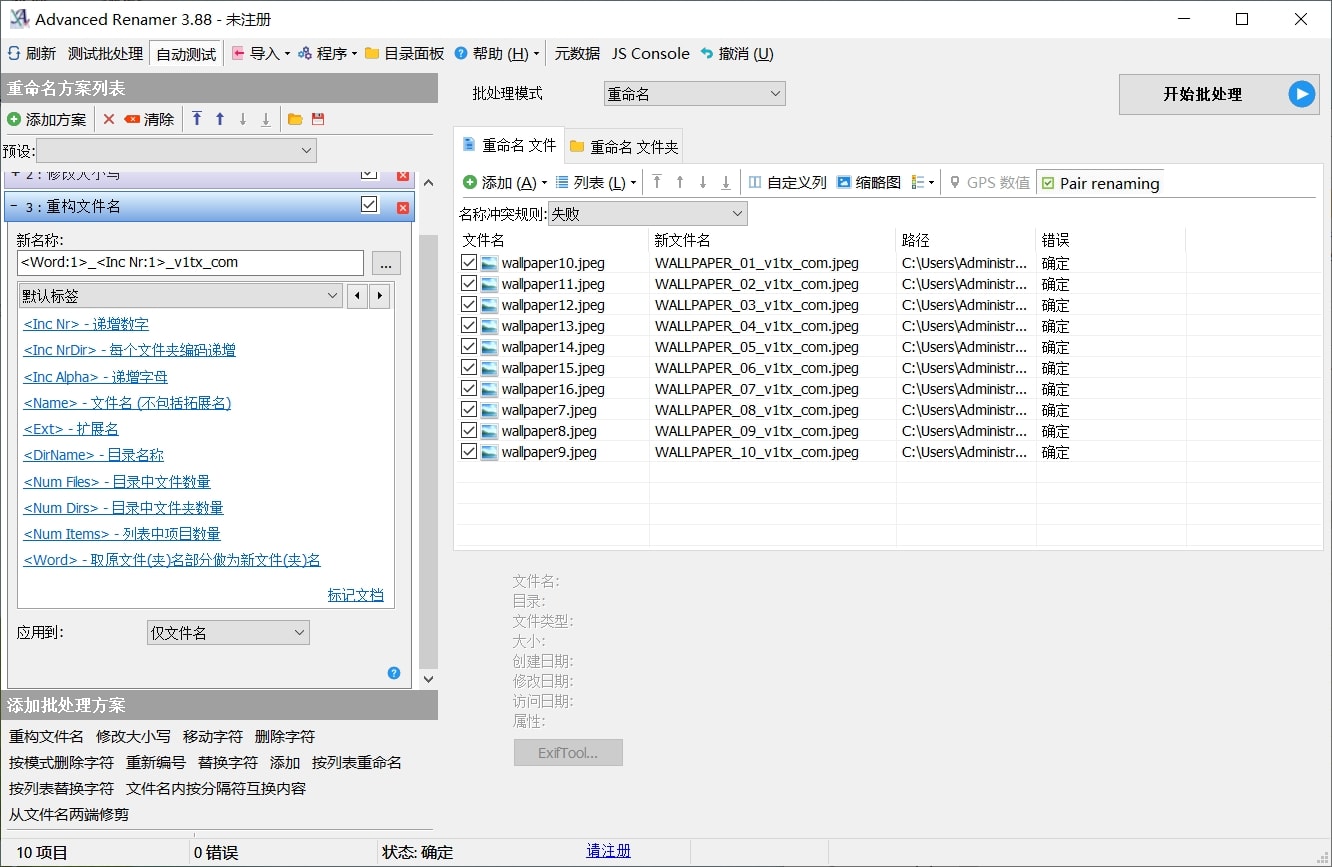Open saved method presets folder icon
1332x867 pixels.
[295, 119]
